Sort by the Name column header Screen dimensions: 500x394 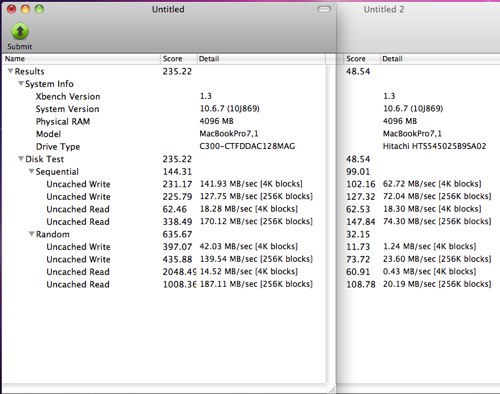tap(82, 59)
